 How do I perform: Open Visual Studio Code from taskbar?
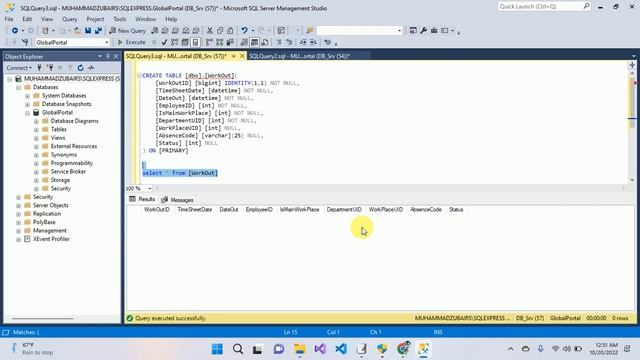tap(341, 349)
